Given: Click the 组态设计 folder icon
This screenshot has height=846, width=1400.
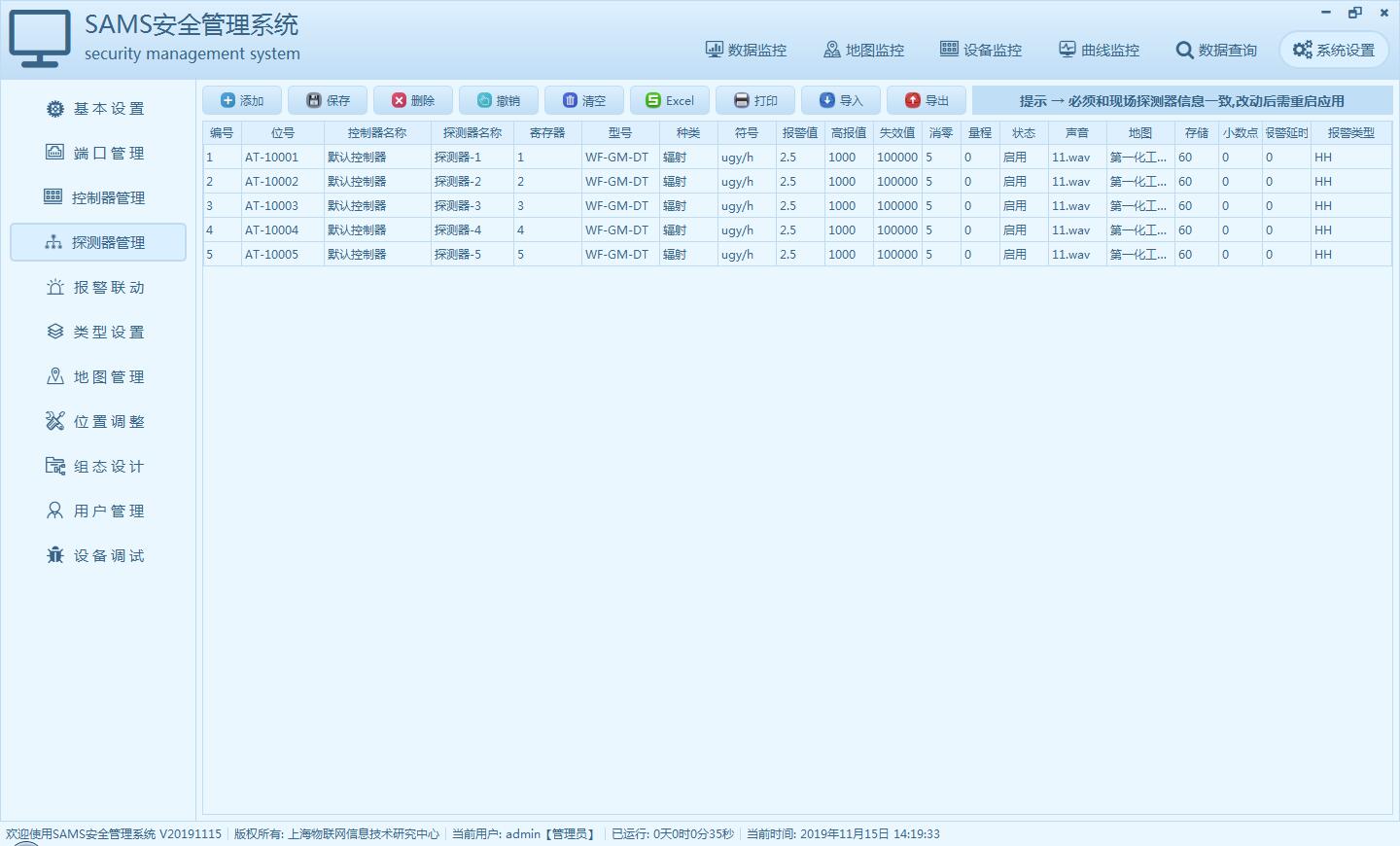Looking at the screenshot, I should tap(55, 466).
